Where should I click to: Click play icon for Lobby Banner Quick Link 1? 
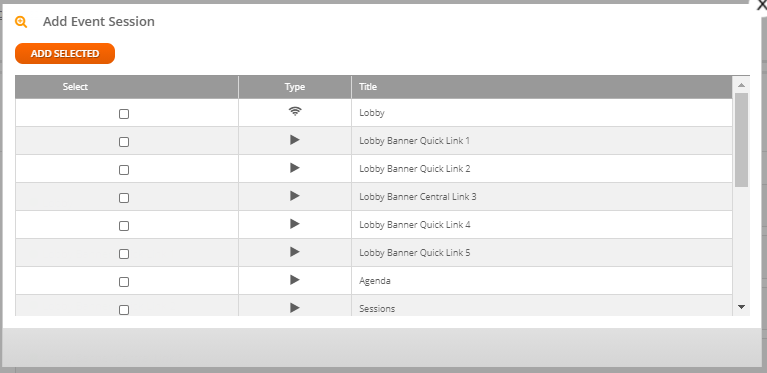click(x=294, y=140)
